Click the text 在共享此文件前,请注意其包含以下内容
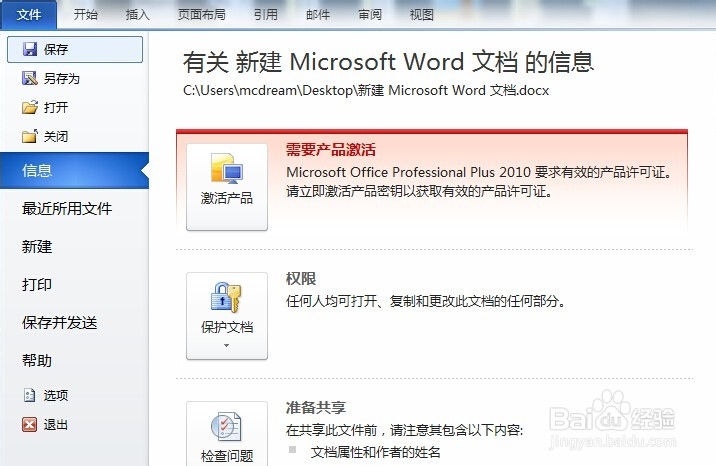The width and height of the screenshot is (716, 466). [x=404, y=430]
